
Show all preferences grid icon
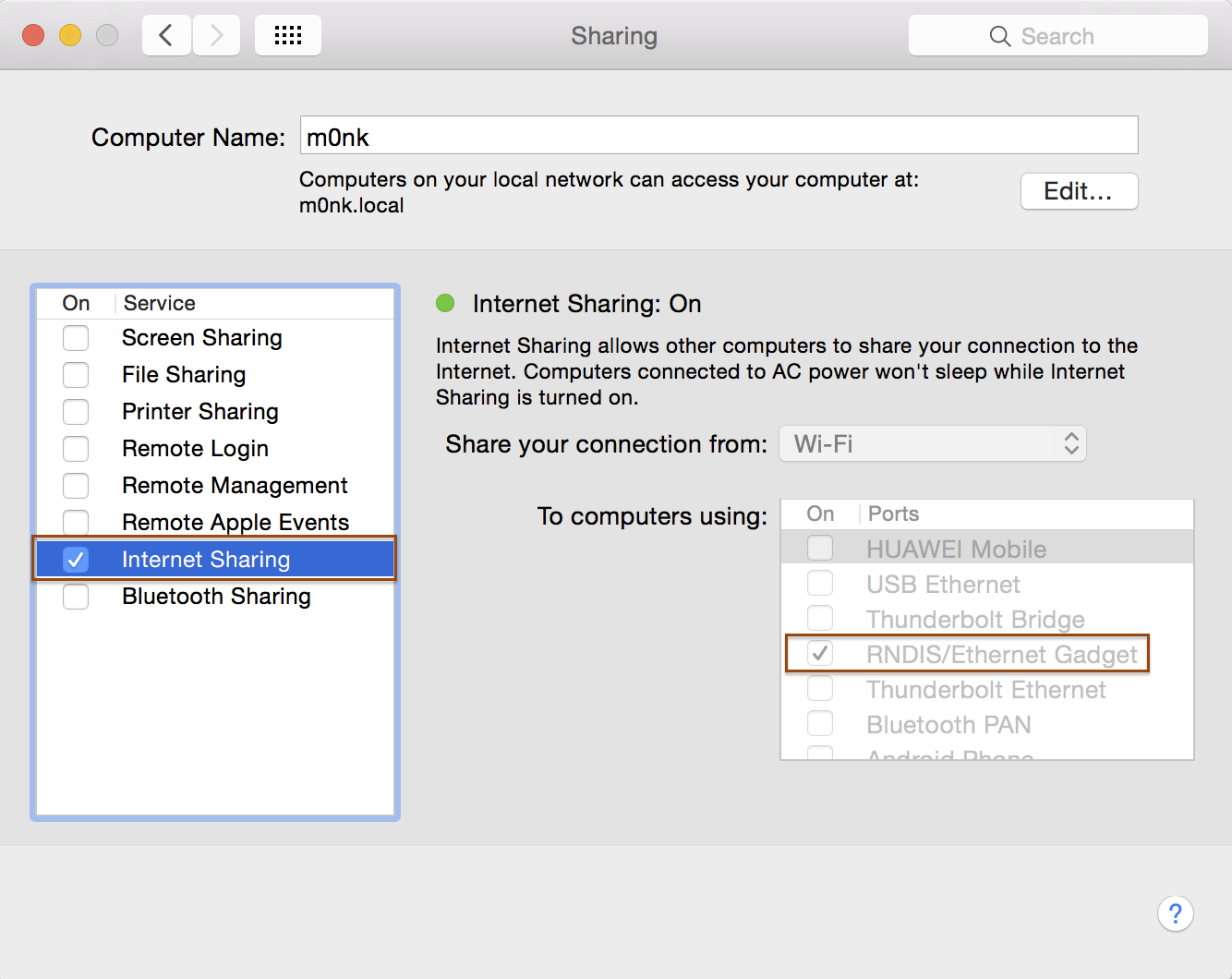coord(288,36)
